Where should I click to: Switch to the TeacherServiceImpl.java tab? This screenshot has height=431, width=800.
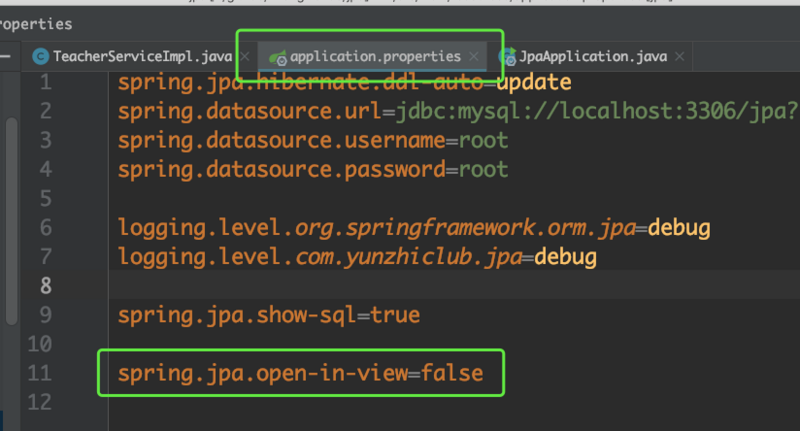[142, 57]
